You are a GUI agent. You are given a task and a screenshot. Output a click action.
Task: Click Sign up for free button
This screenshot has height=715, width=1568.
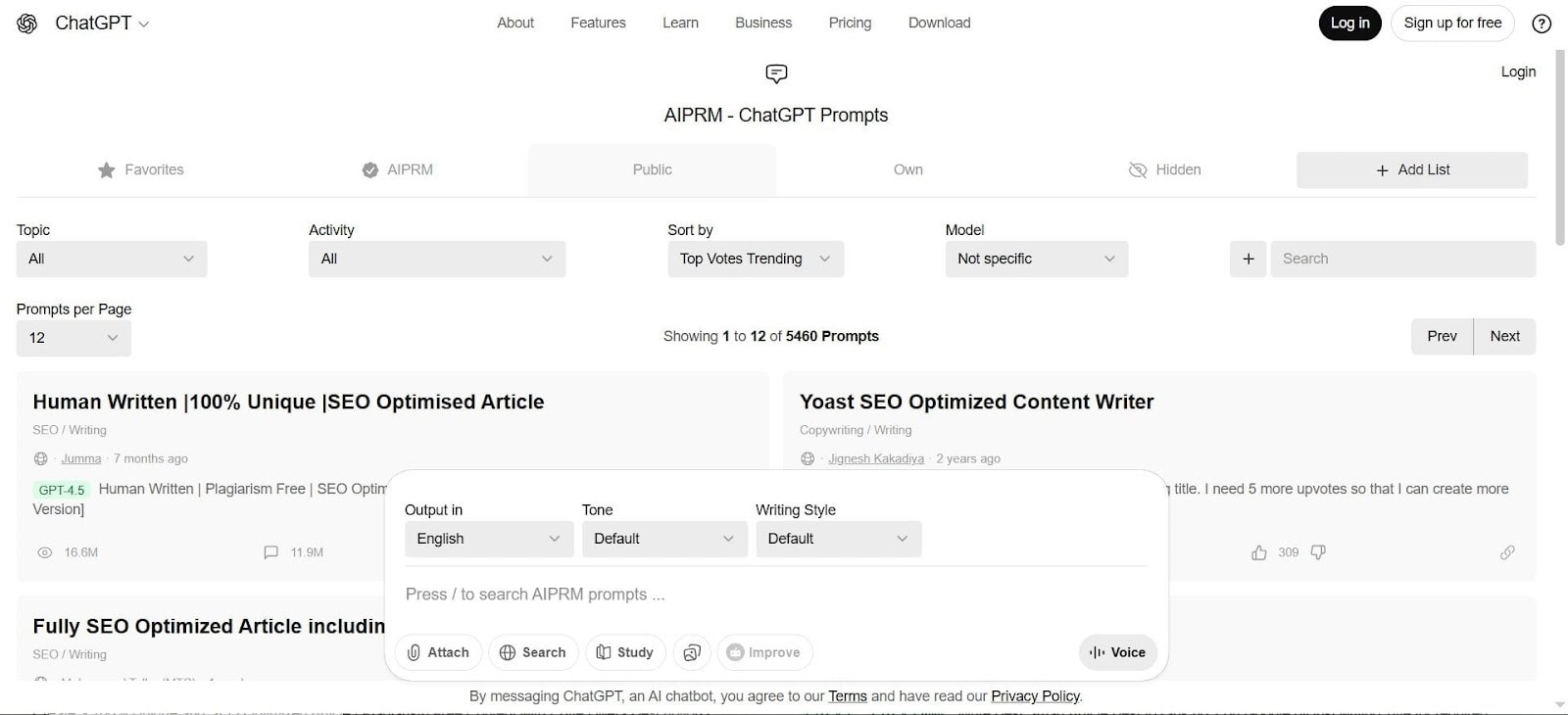(x=1452, y=24)
